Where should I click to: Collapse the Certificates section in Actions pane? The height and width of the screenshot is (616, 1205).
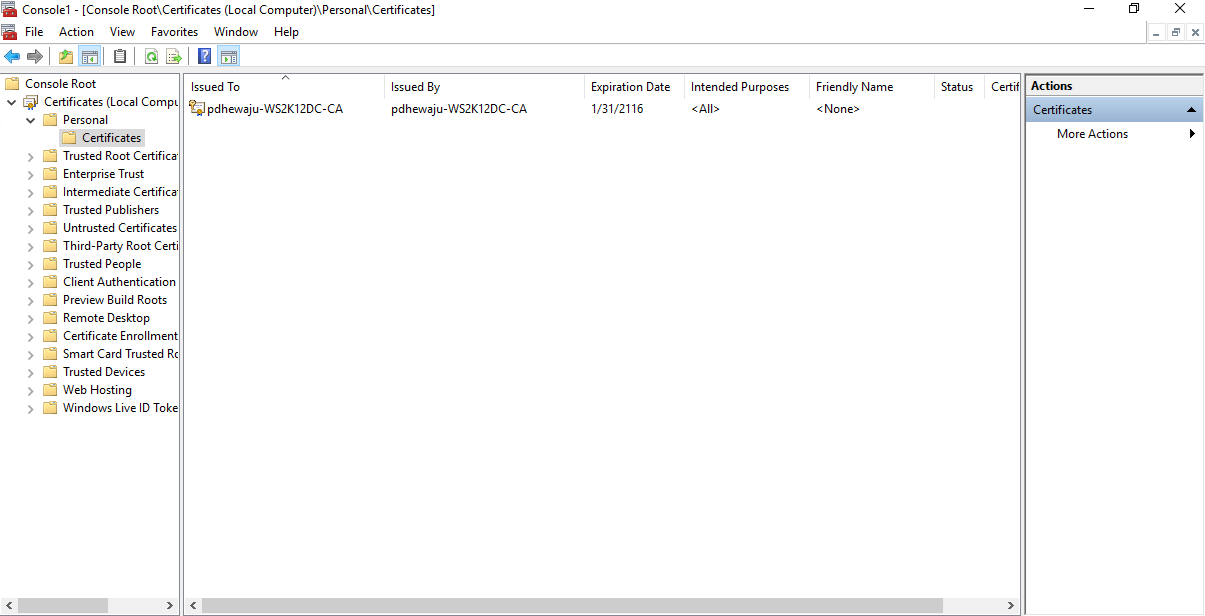pyautogui.click(x=1191, y=110)
